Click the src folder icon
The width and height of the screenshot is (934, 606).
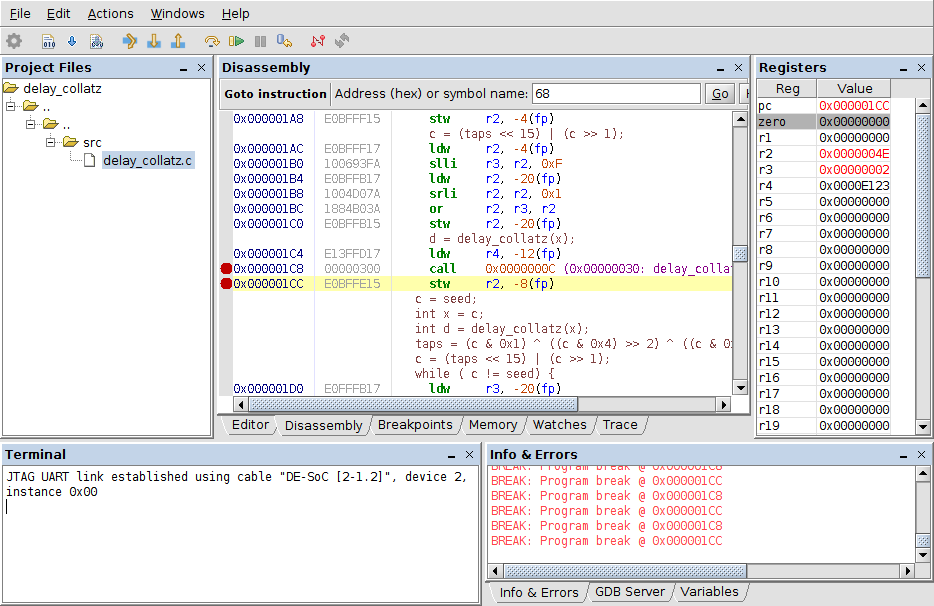pyautogui.click(x=71, y=142)
